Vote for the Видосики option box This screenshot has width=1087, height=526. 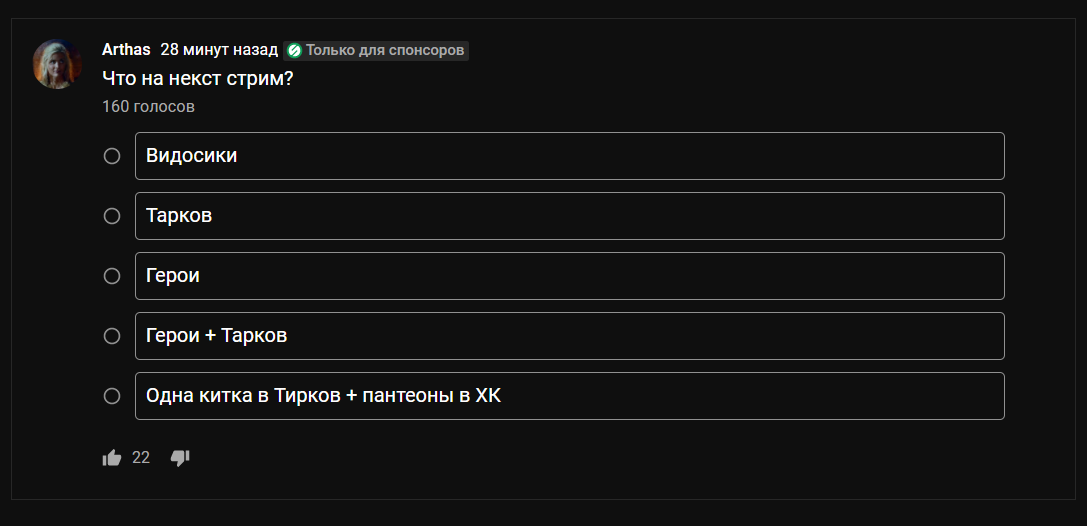[569, 156]
